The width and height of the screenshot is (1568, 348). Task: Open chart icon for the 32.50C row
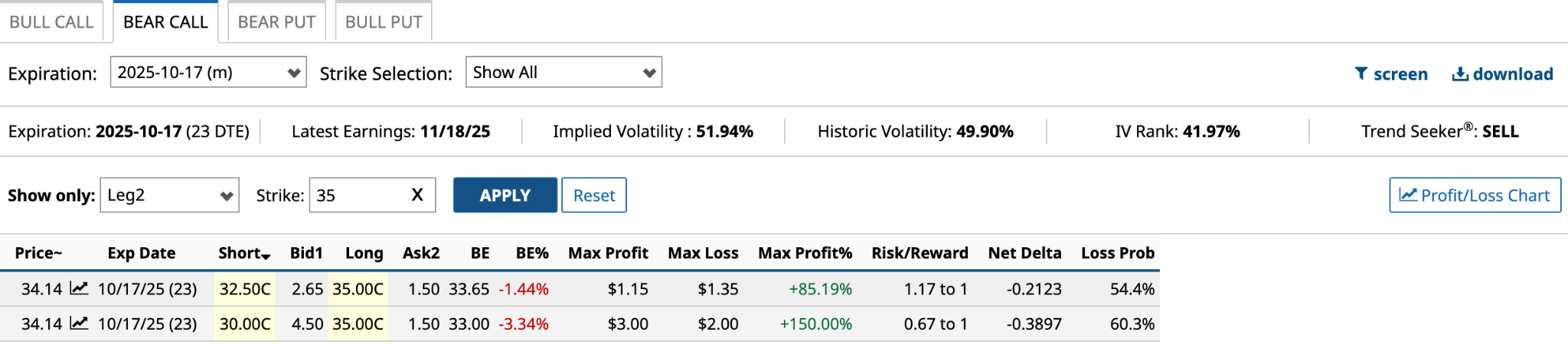[x=79, y=288]
